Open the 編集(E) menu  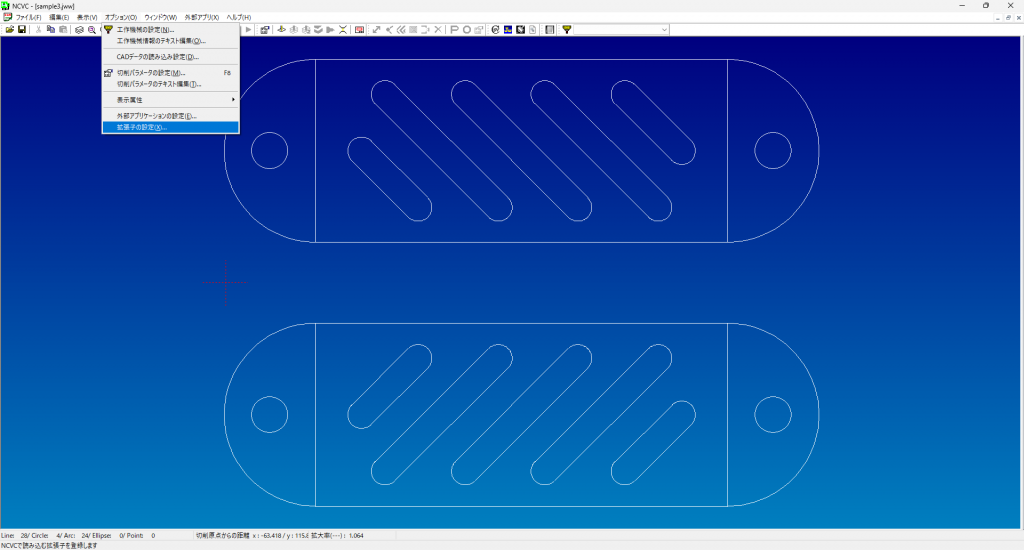(x=59, y=18)
